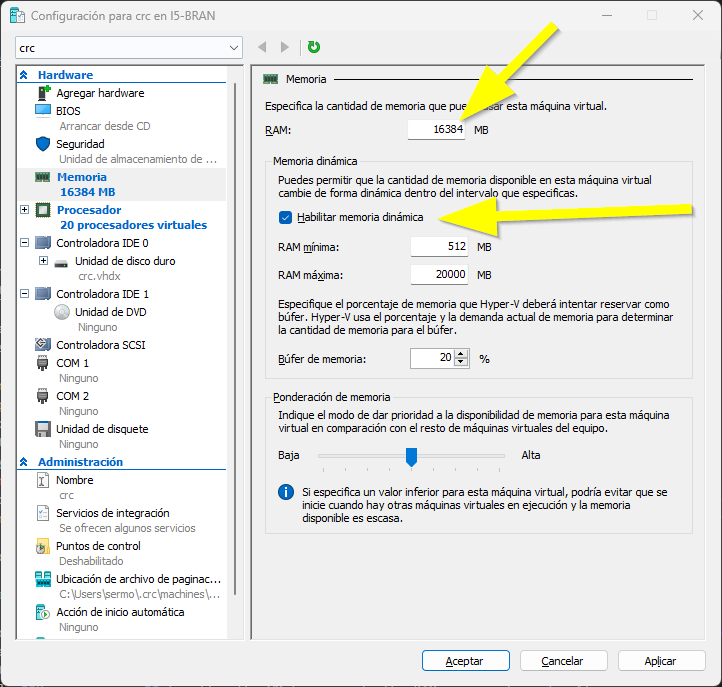Image resolution: width=722 pixels, height=687 pixels.
Task: Click the green refresh icon in toolbar
Action: point(314,47)
